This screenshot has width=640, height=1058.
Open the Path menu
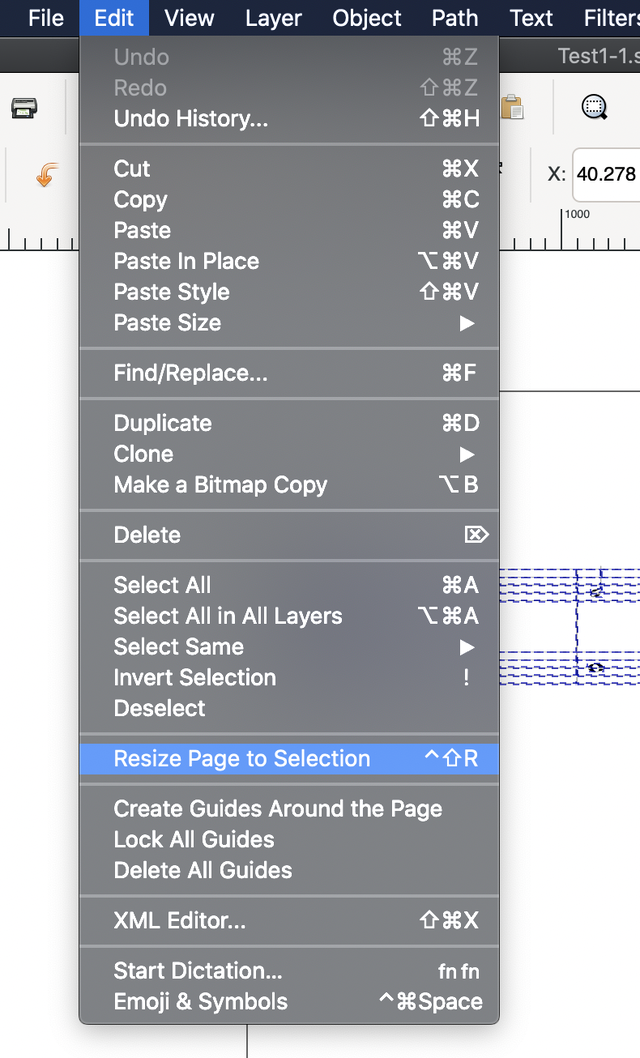pos(454,18)
